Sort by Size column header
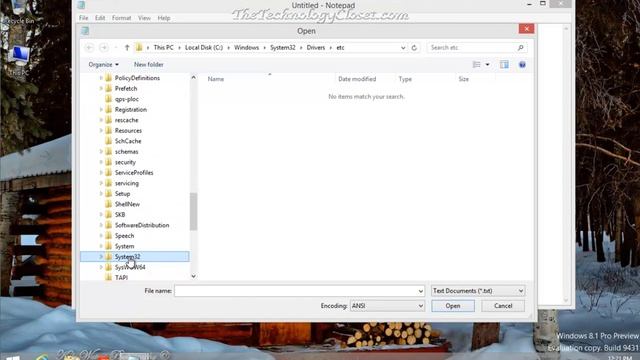Viewport: 640px width, 360px height. tap(464, 79)
